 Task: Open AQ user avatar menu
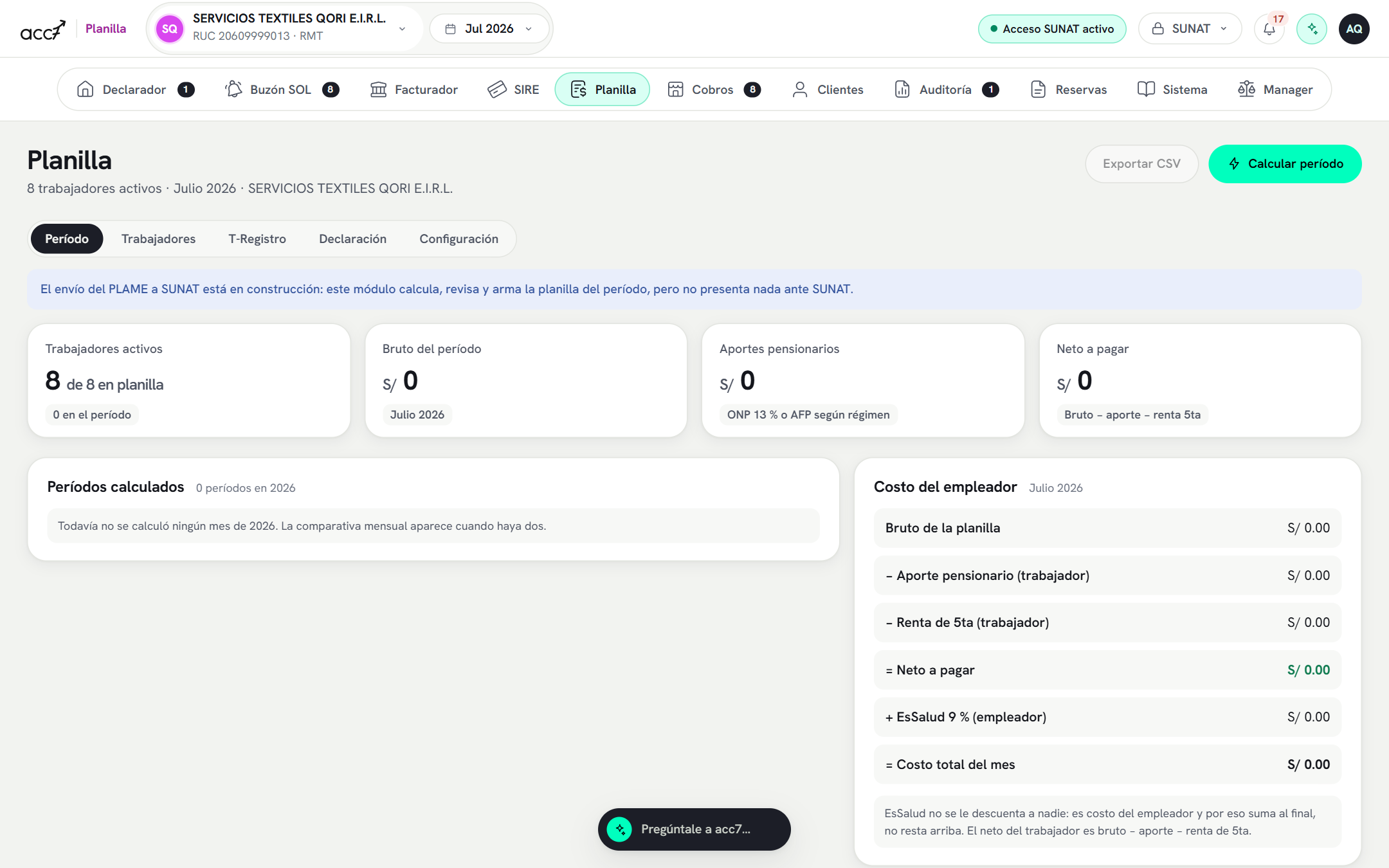coord(1354,29)
